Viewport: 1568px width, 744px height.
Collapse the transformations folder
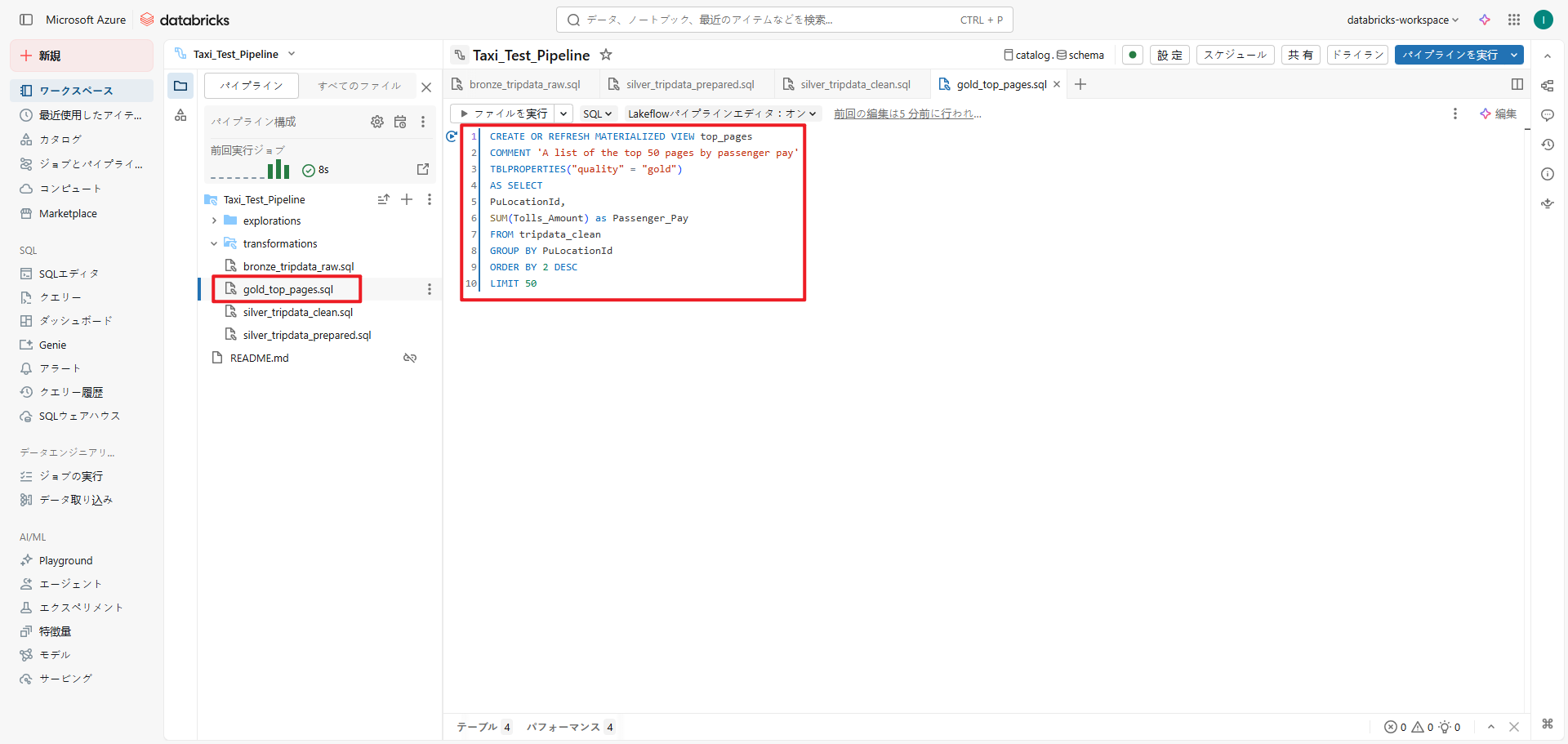pos(214,243)
